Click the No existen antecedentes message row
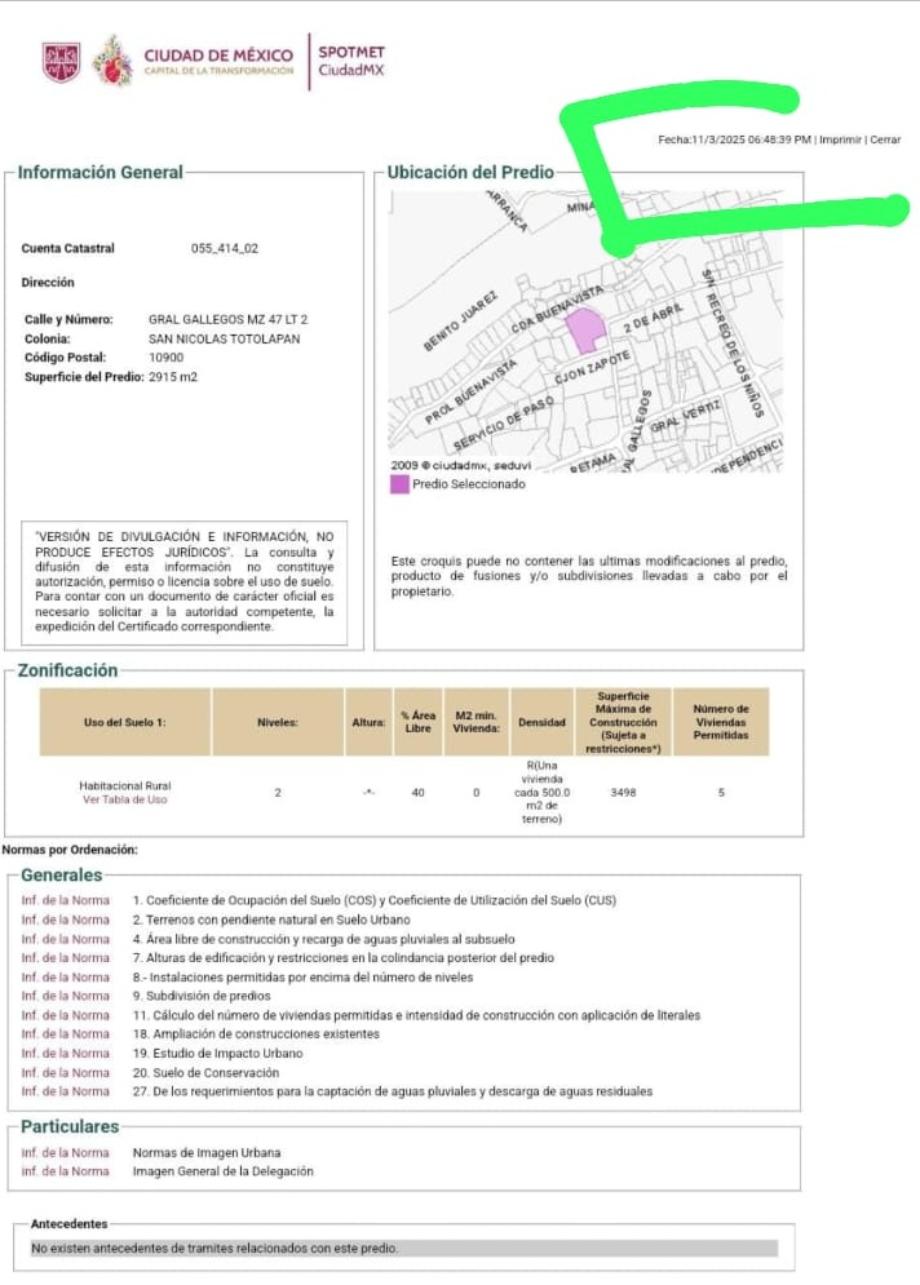Image resolution: width=920 pixels, height=1285 pixels. click(x=404, y=1249)
